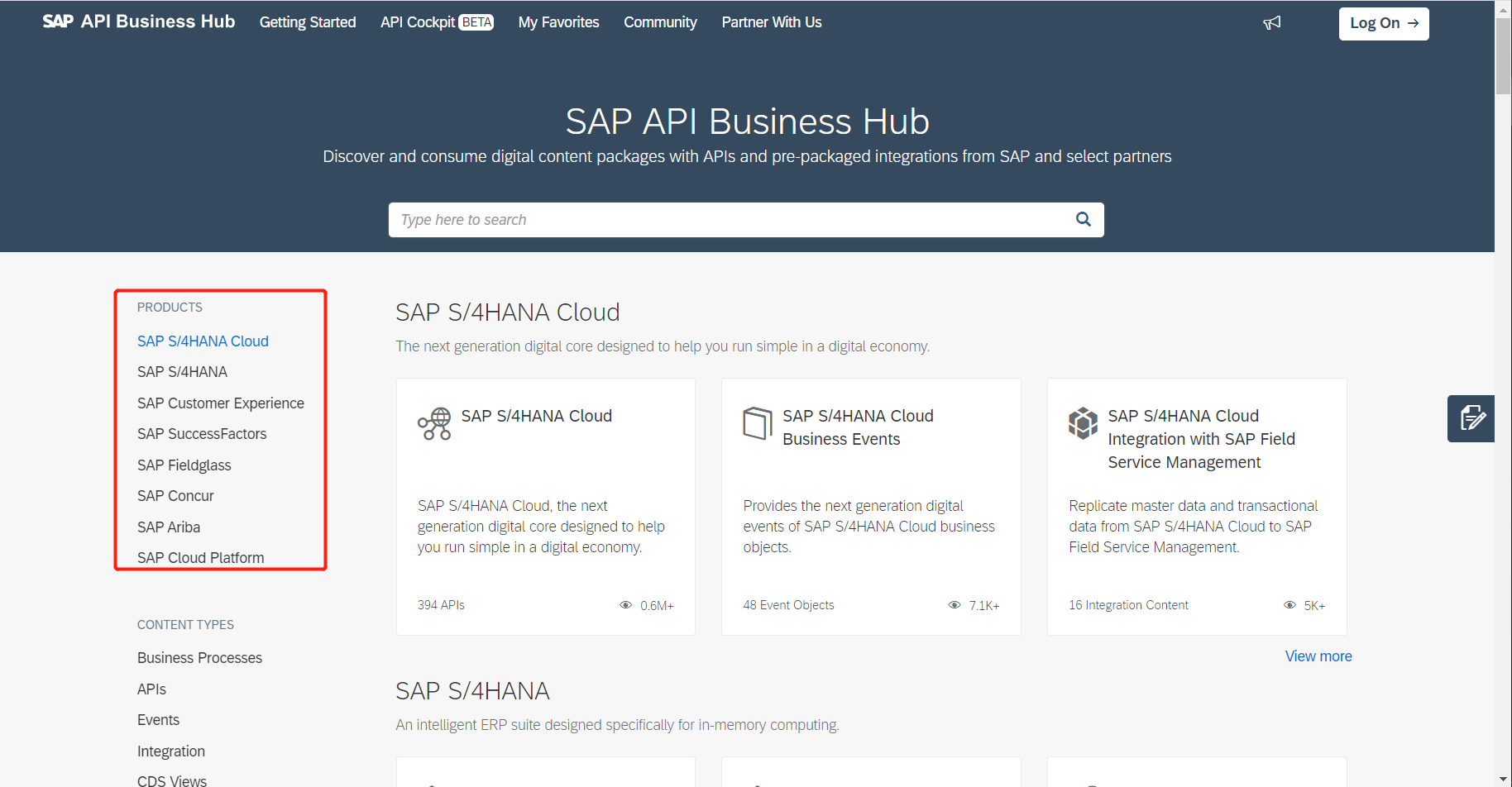The image size is (1512, 787).
Task: Select SAP Concur product filter
Action: click(x=175, y=495)
